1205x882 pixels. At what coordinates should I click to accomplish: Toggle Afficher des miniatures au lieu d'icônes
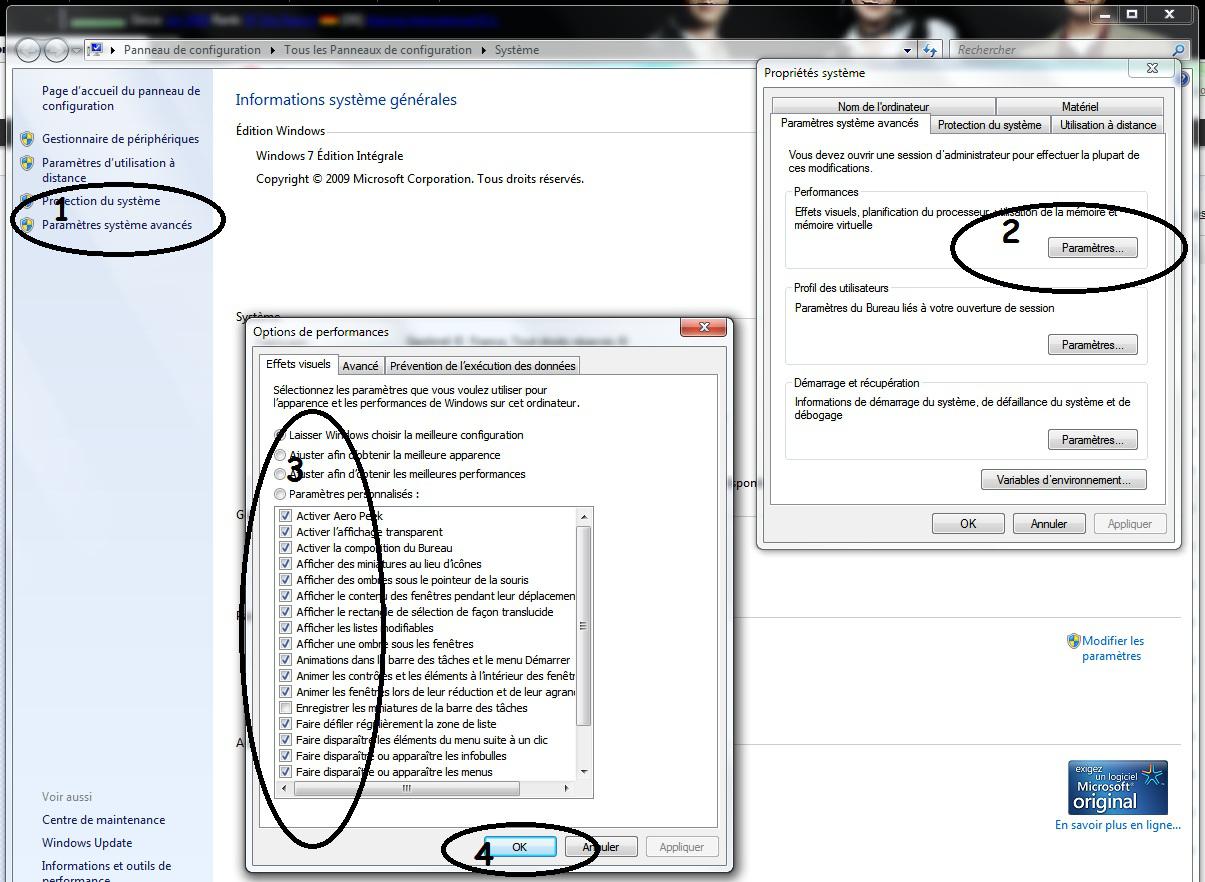(285, 564)
